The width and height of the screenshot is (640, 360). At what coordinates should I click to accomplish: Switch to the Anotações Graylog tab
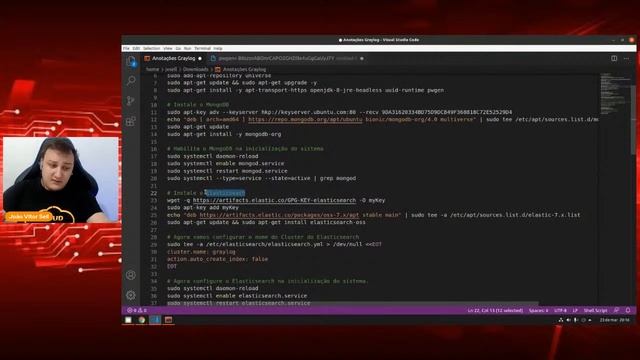[173, 58]
